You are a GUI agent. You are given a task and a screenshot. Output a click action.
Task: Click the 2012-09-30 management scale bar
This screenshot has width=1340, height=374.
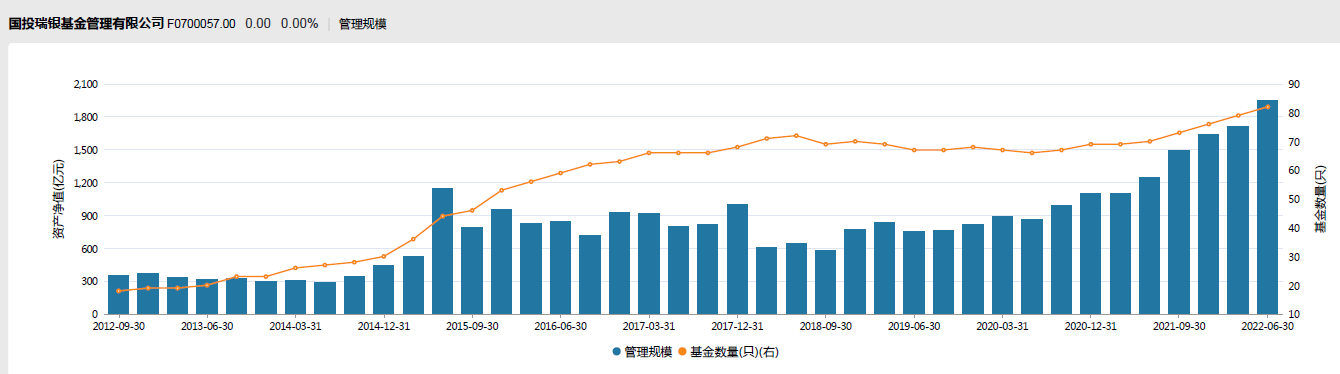(x=118, y=295)
